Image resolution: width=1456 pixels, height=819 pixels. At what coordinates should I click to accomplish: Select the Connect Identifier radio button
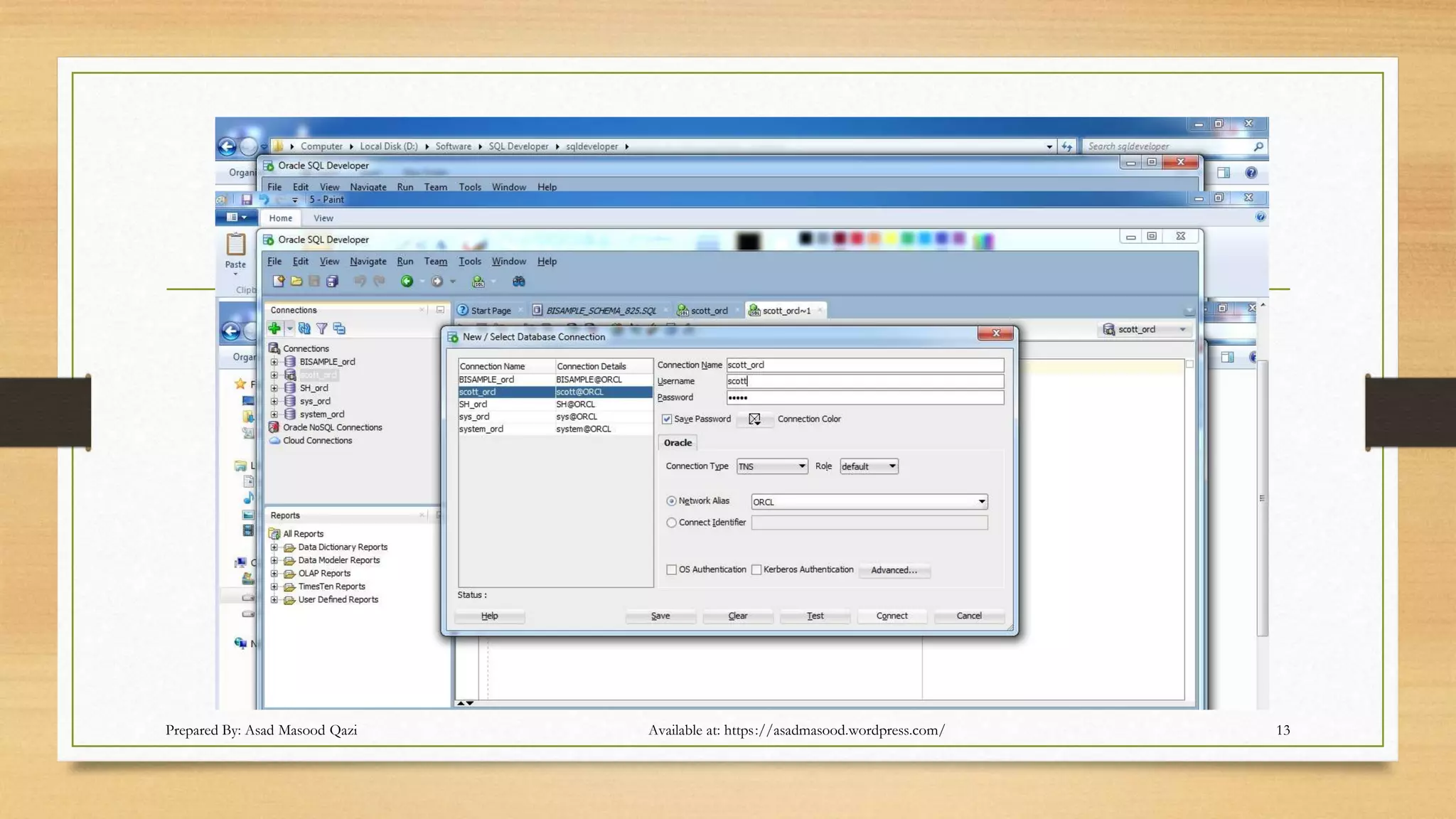point(671,523)
